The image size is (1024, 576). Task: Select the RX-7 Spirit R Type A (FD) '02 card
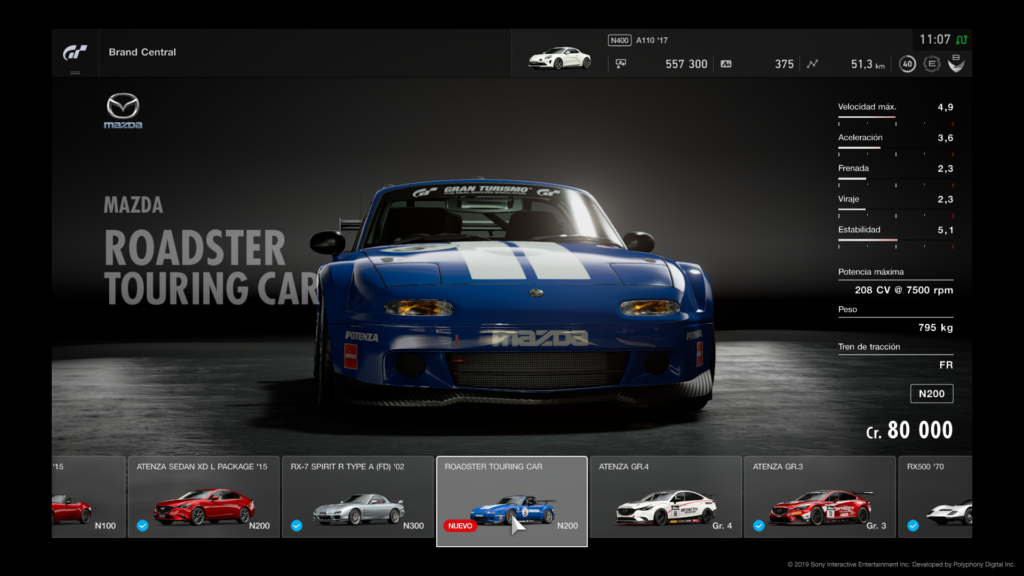pos(358,497)
